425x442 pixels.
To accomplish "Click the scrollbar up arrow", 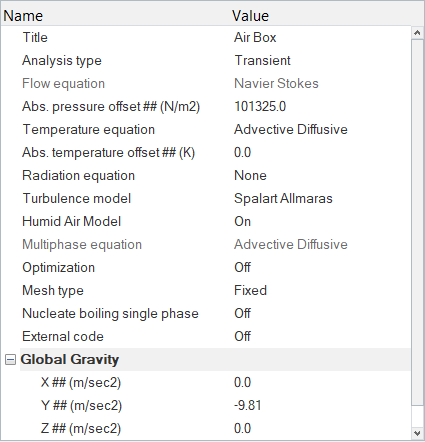I will [x=417, y=33].
